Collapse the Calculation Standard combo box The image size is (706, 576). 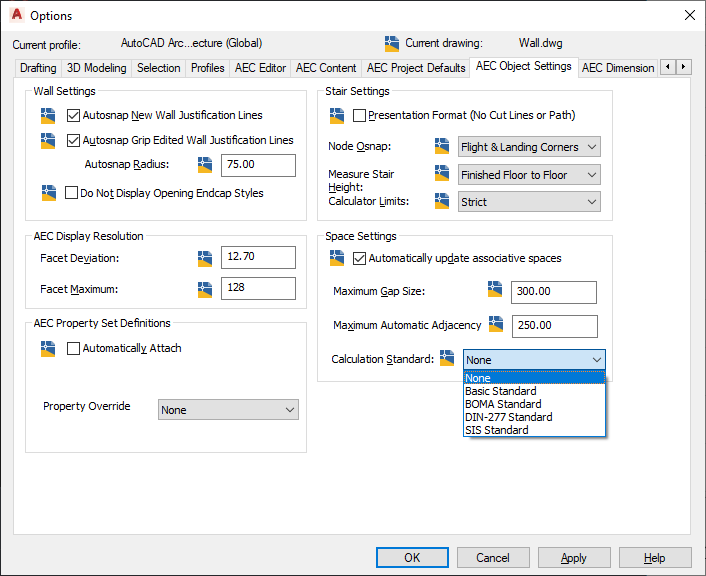(534, 360)
